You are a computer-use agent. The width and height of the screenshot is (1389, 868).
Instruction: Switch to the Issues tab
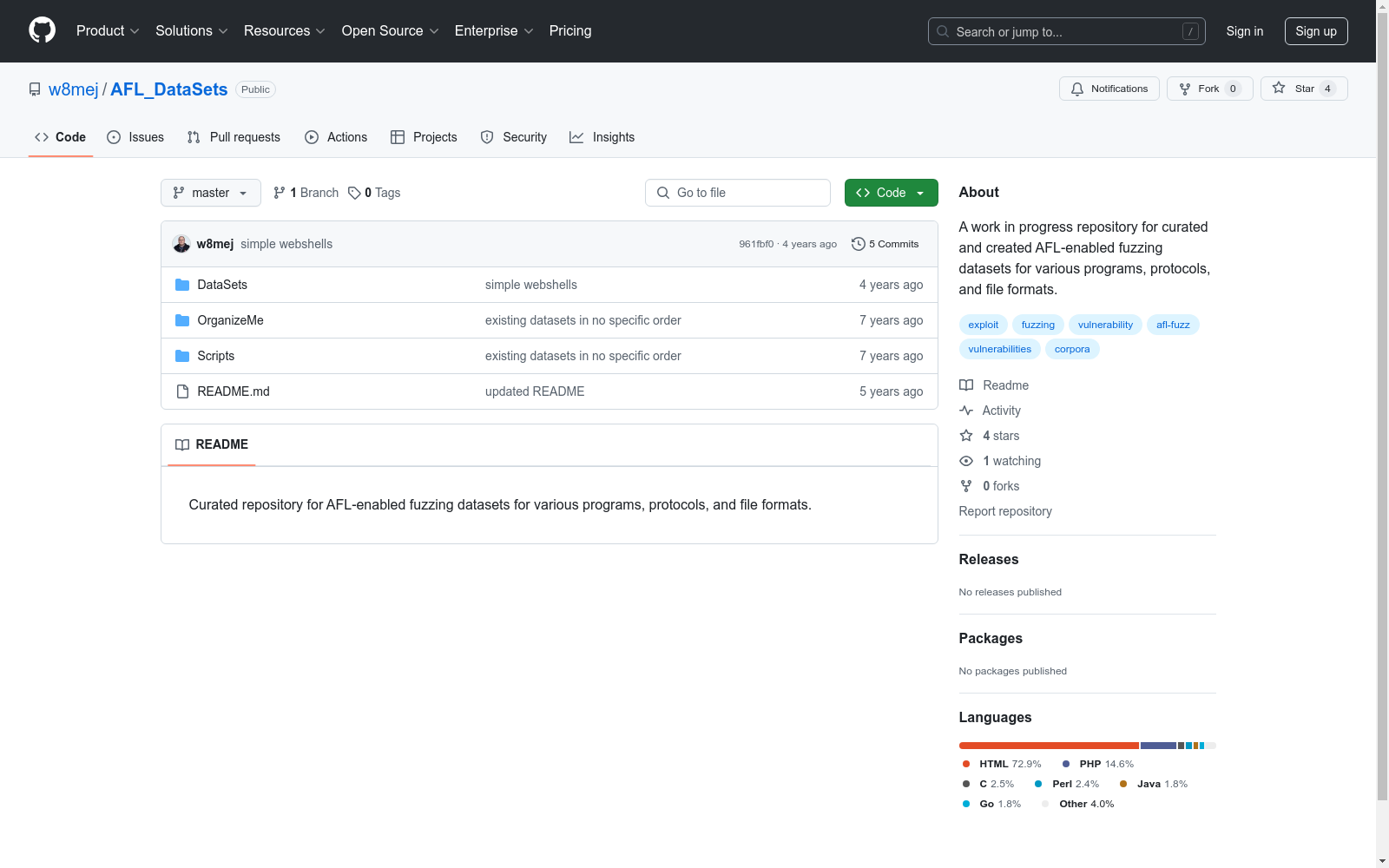[x=135, y=137]
